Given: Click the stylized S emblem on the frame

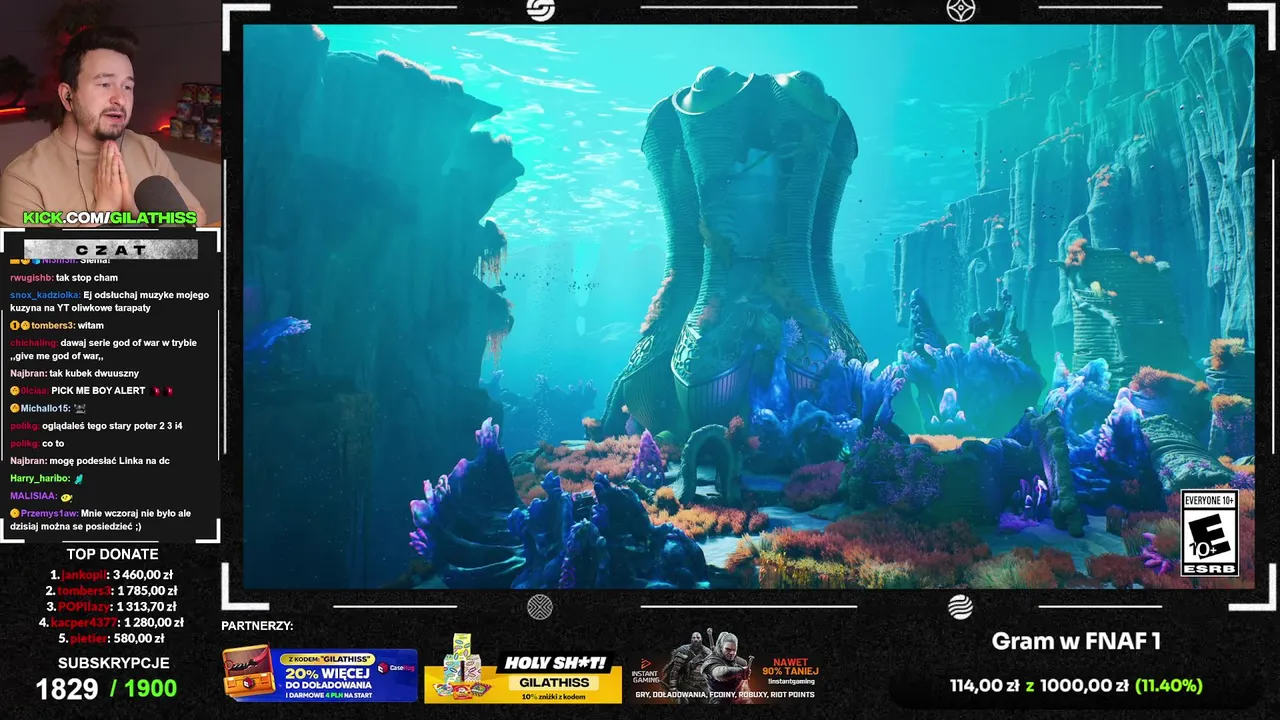Looking at the screenshot, I should click(x=540, y=10).
